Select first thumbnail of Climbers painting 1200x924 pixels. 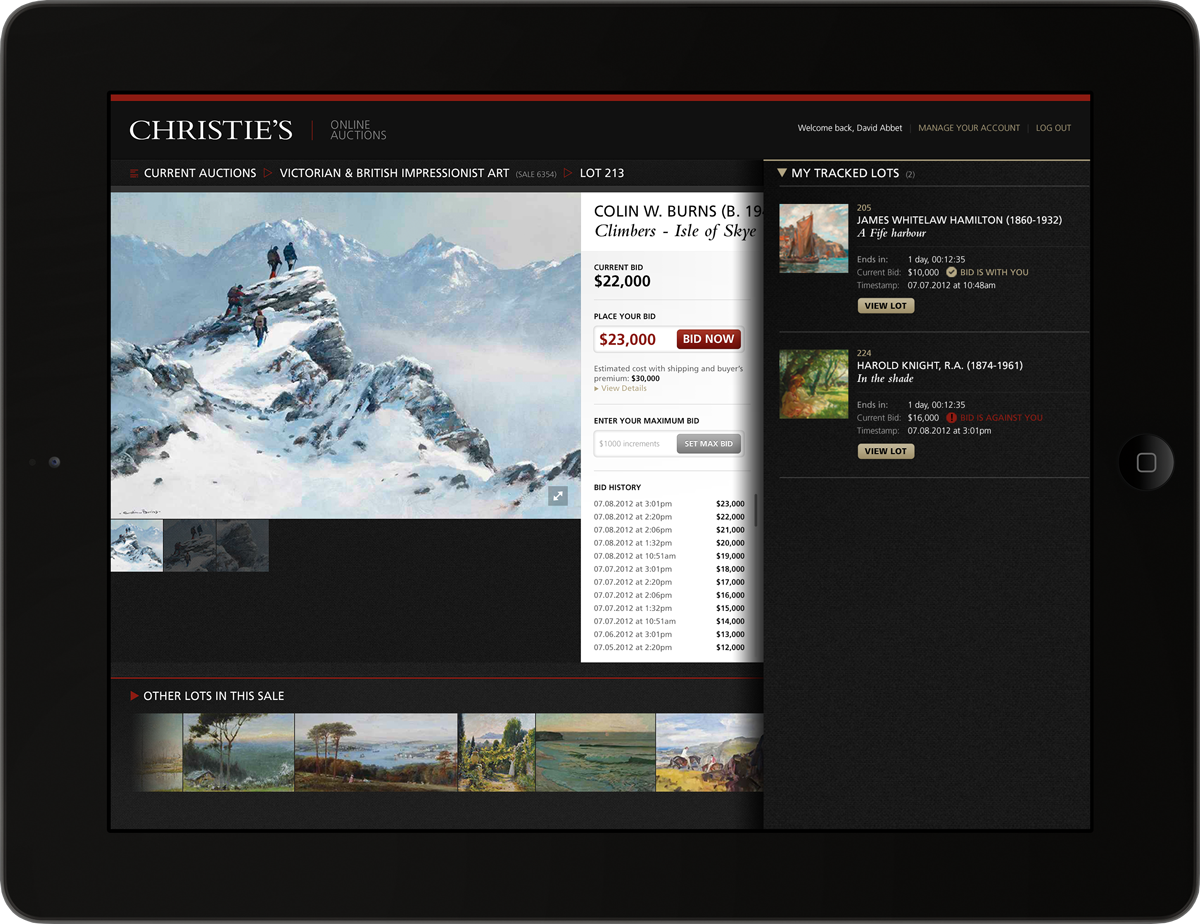point(137,545)
